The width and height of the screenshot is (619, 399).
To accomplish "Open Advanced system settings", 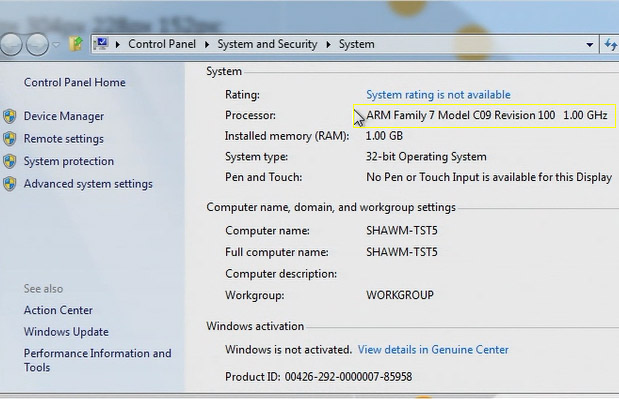I will click(x=88, y=184).
